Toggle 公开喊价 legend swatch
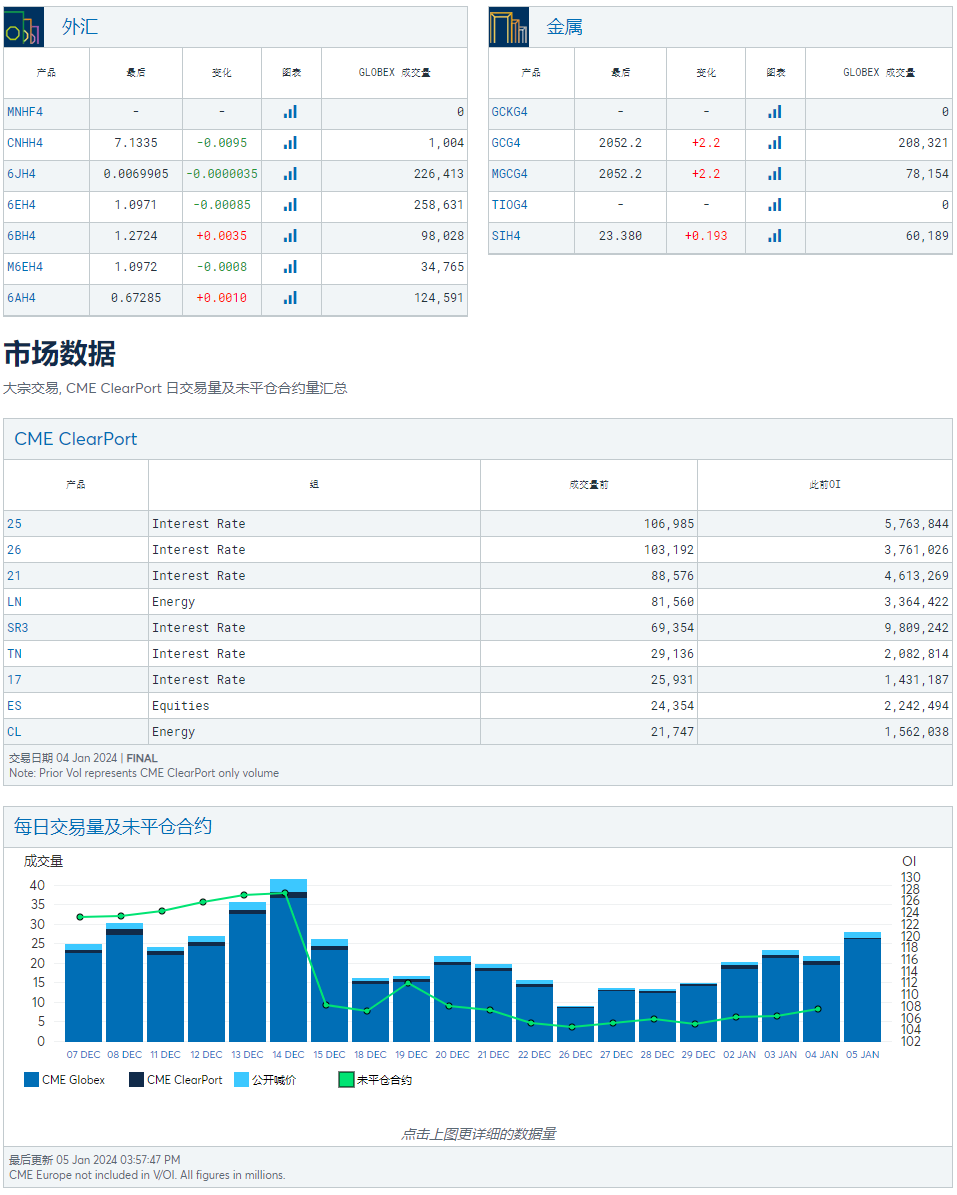The height and width of the screenshot is (1195, 957). click(242, 1080)
